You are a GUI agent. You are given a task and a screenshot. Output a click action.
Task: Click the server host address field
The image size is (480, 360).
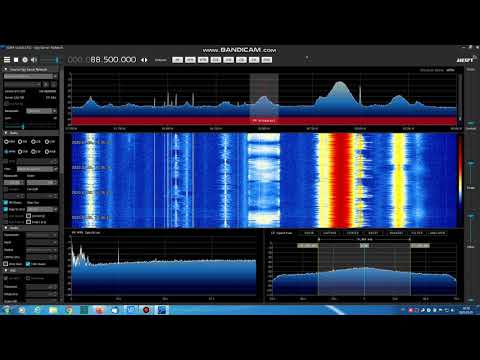point(22,84)
